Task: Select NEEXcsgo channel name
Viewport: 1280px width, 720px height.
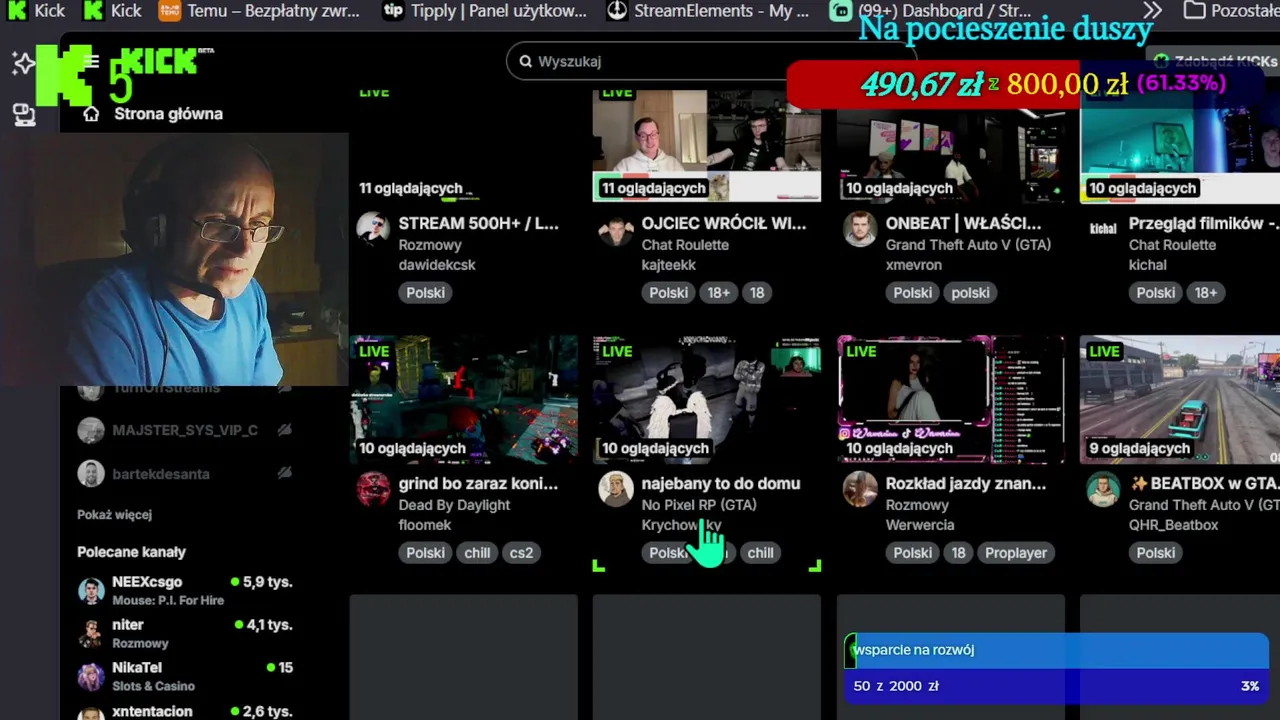Action: (x=147, y=582)
